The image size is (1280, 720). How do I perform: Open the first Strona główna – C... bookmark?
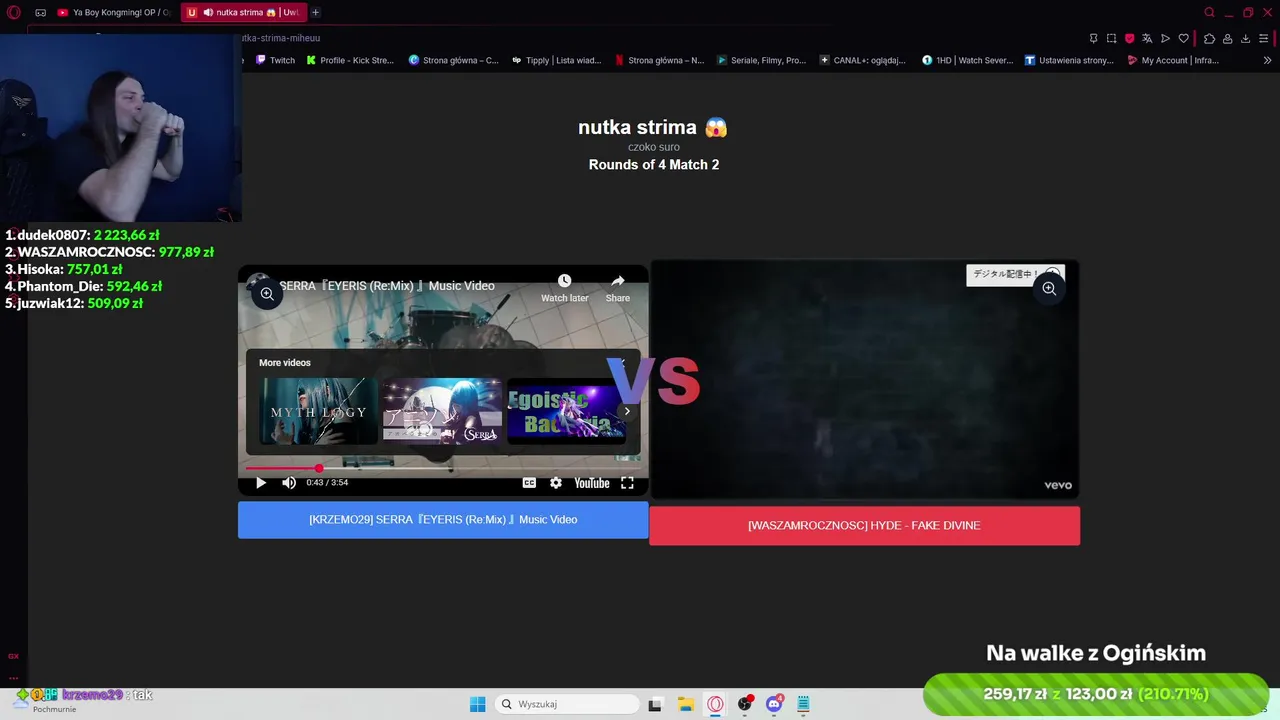(x=453, y=60)
